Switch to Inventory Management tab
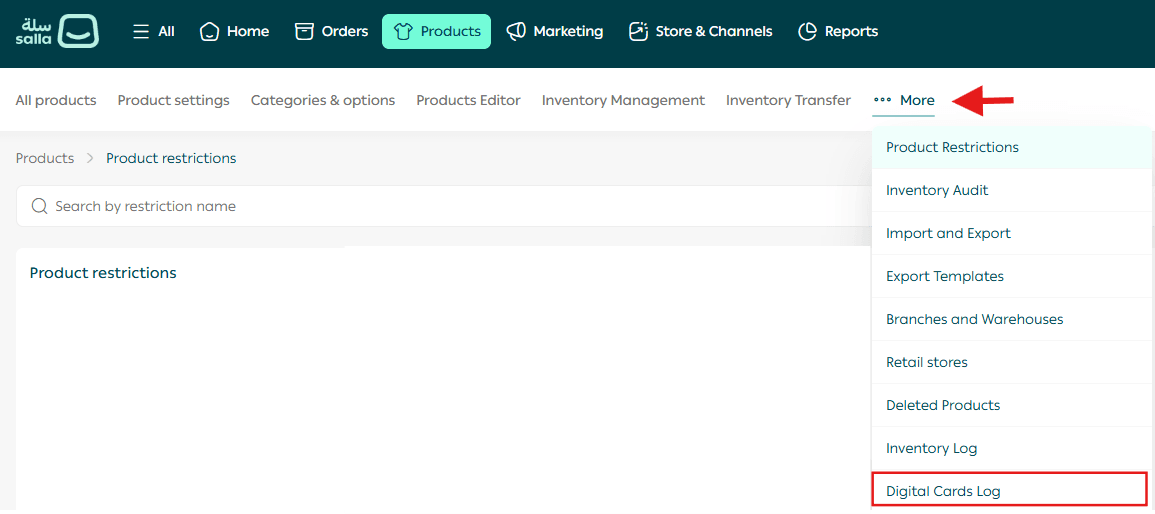Viewport: 1155px width, 514px height. coord(623,100)
